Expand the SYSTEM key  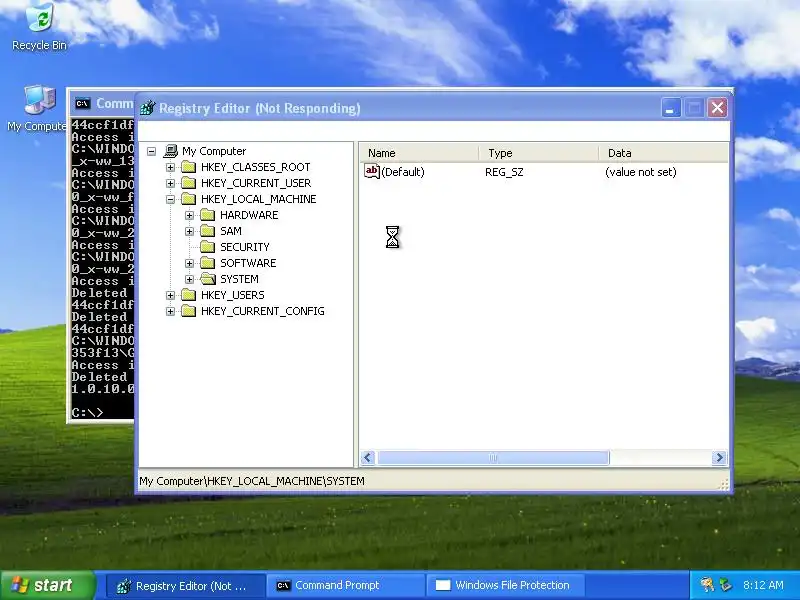click(189, 279)
